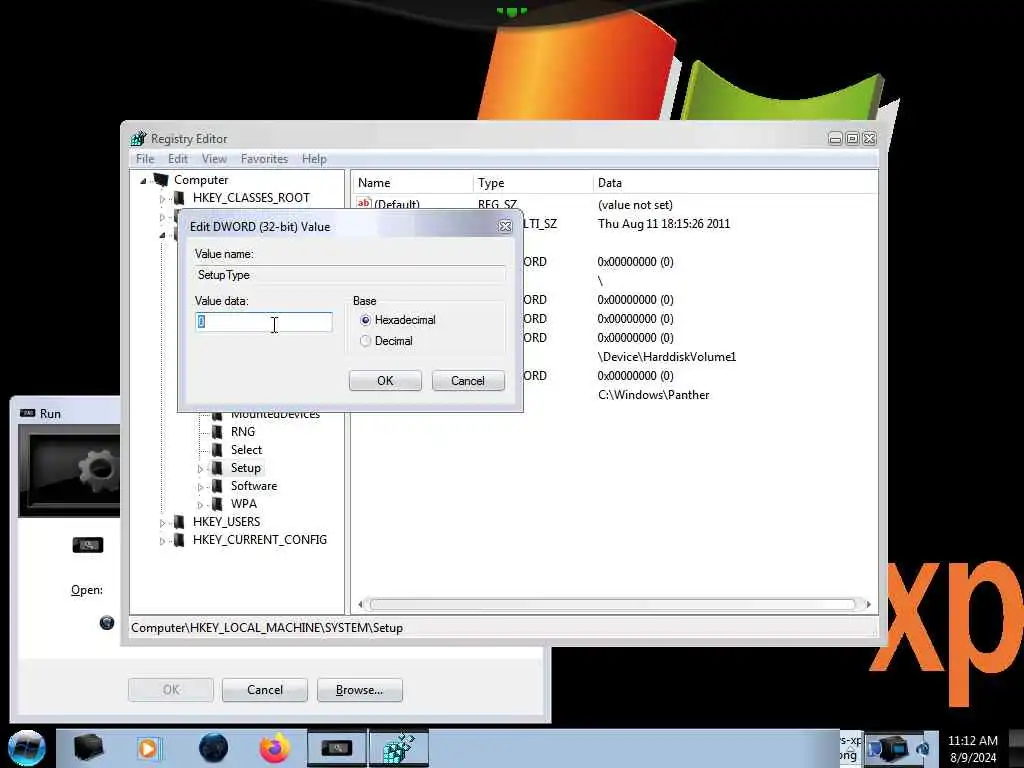This screenshot has width=1024, height=768.
Task: Open the Favorites menu
Action: [264, 159]
